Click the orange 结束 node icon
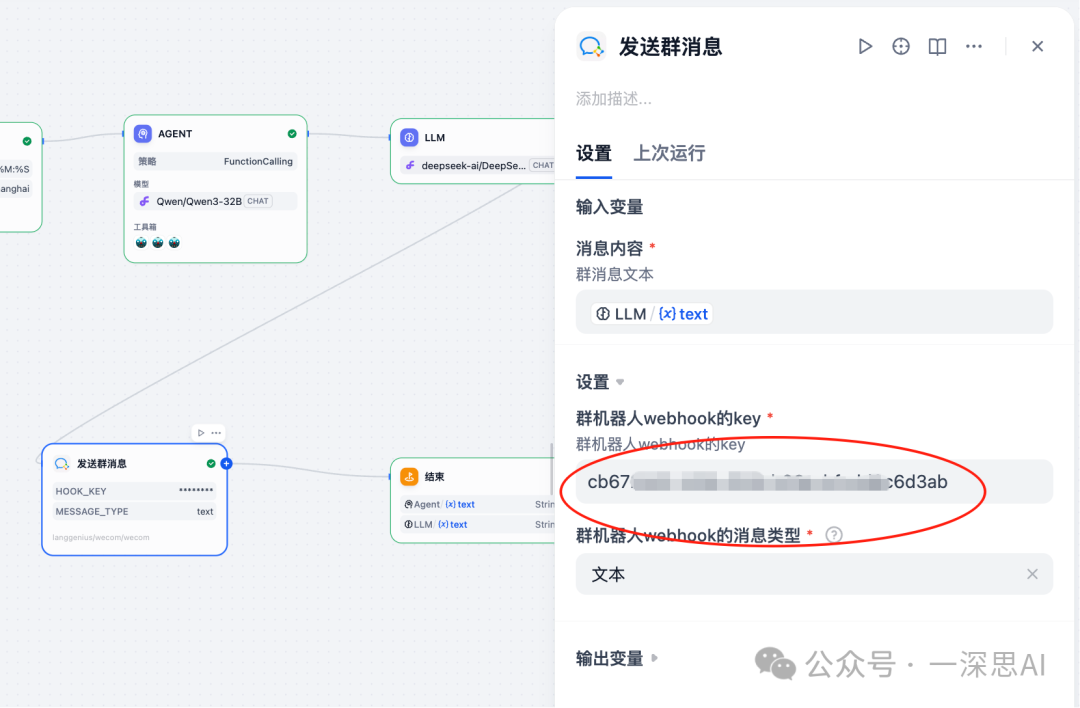Screen dimensions: 1080x708 [x=409, y=476]
